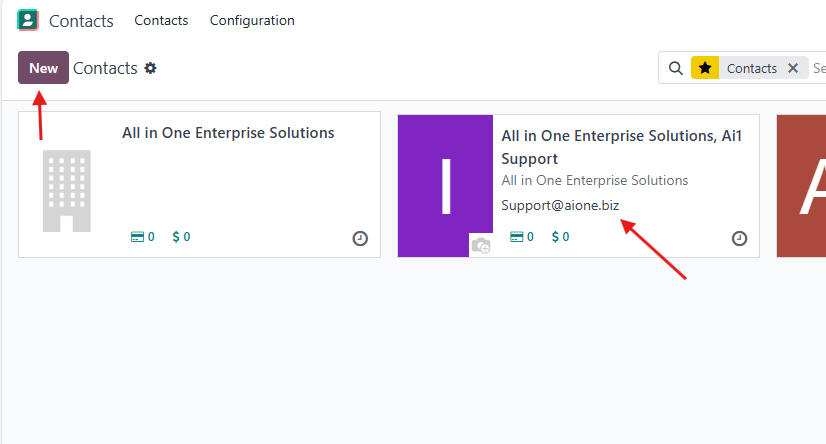
Task: Open the Configuration menu
Action: (252, 20)
